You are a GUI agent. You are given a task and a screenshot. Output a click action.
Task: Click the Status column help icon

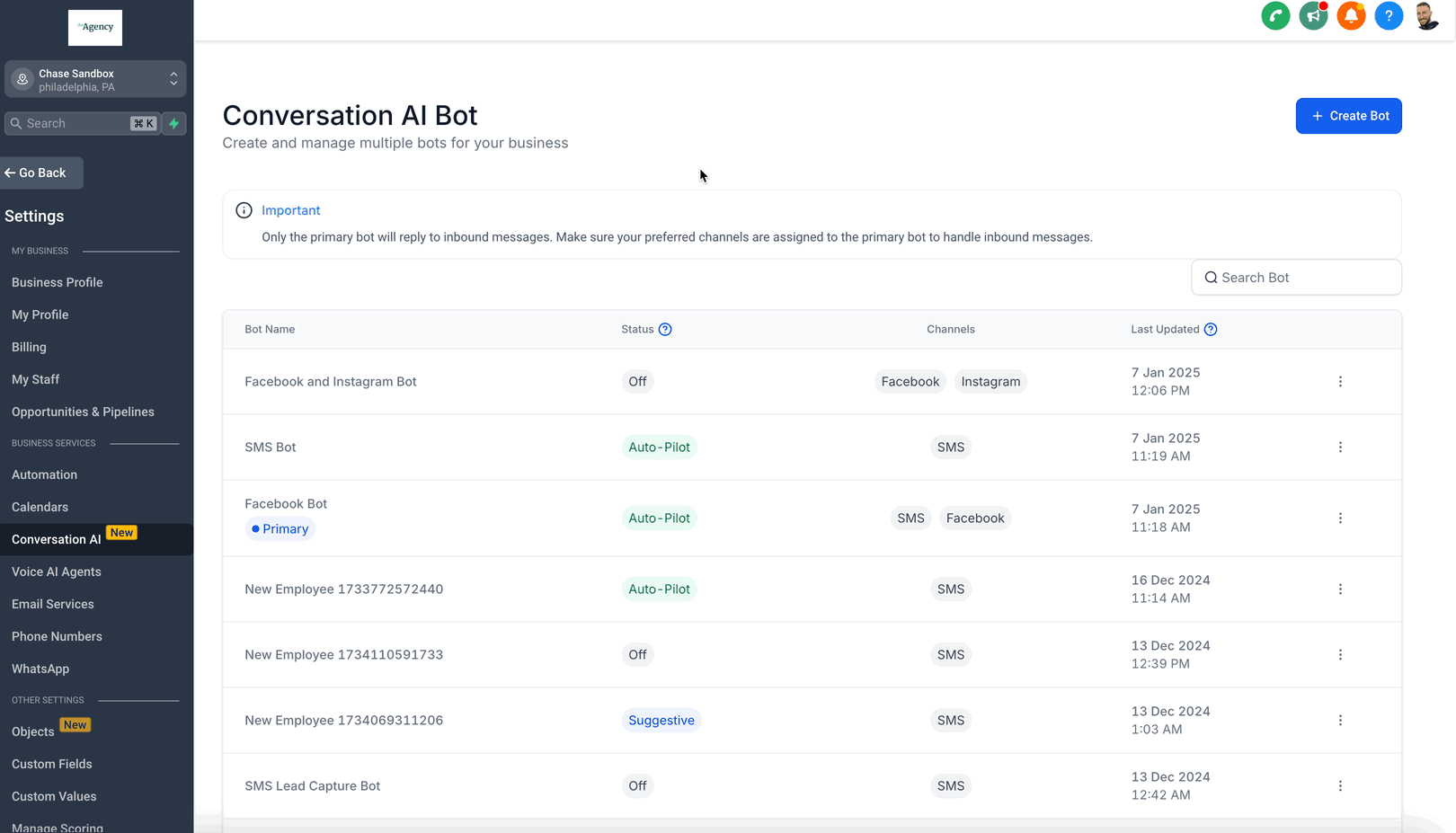665,329
